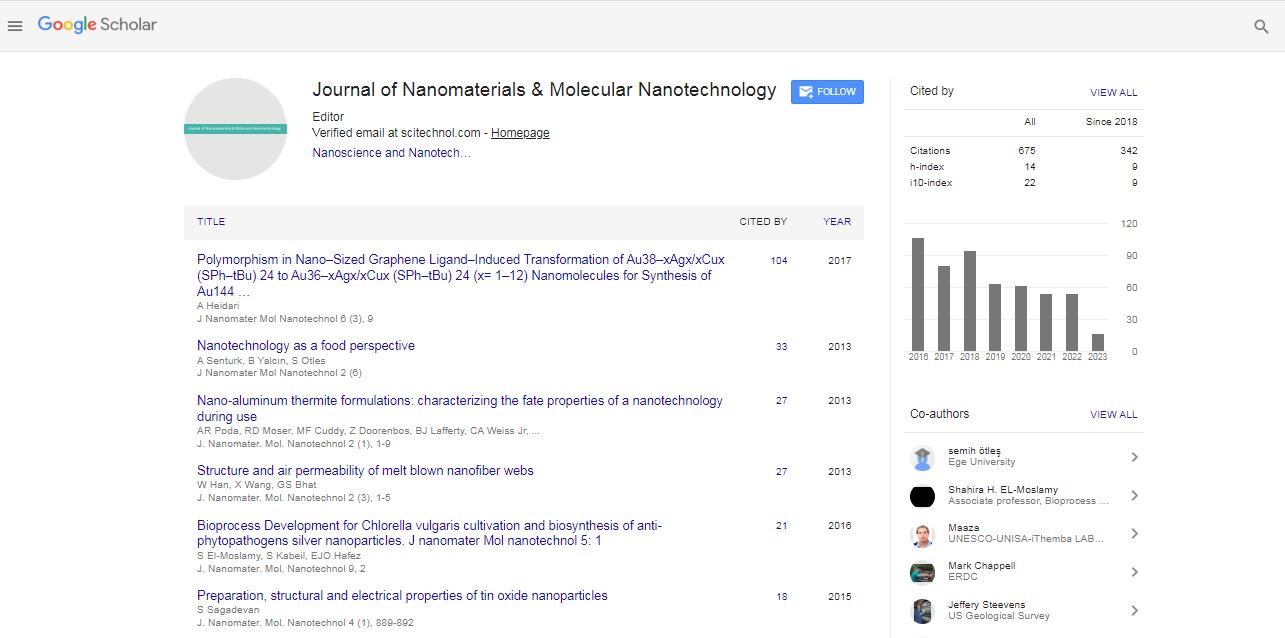Click Maaza avatar photo
Image resolution: width=1285 pixels, height=638 pixels.
(x=923, y=534)
